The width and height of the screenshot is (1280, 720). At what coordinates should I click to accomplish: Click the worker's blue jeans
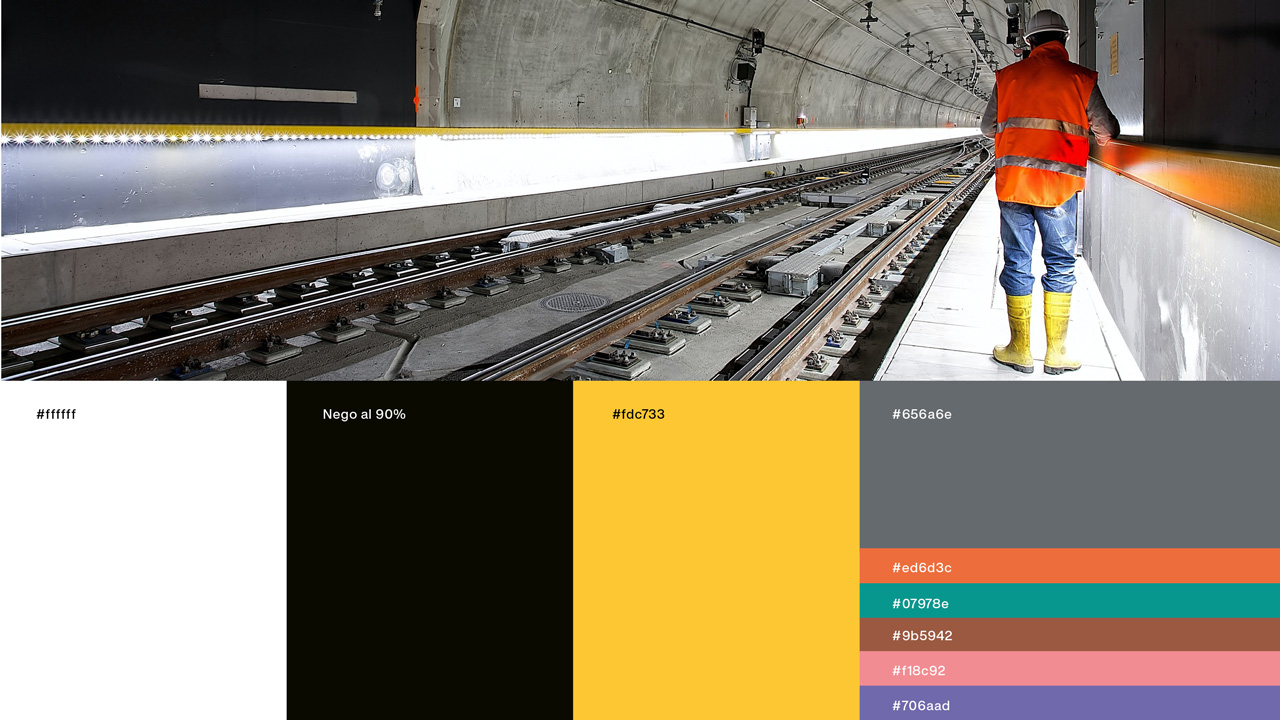click(x=1039, y=245)
